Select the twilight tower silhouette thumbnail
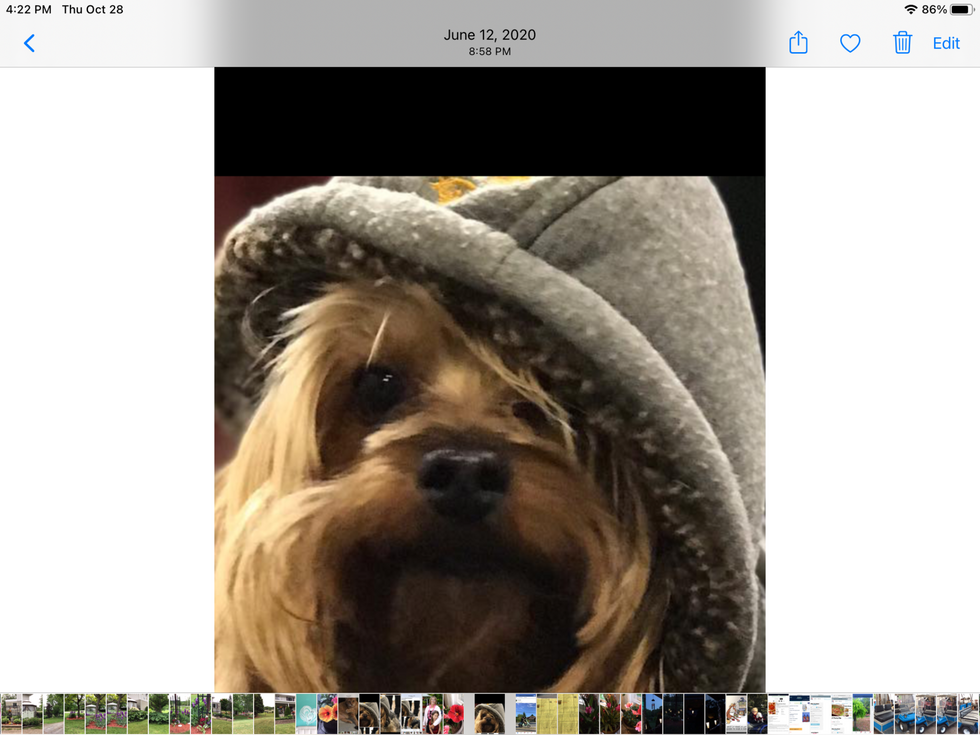Viewport: 980px width, 735px height. click(x=652, y=714)
